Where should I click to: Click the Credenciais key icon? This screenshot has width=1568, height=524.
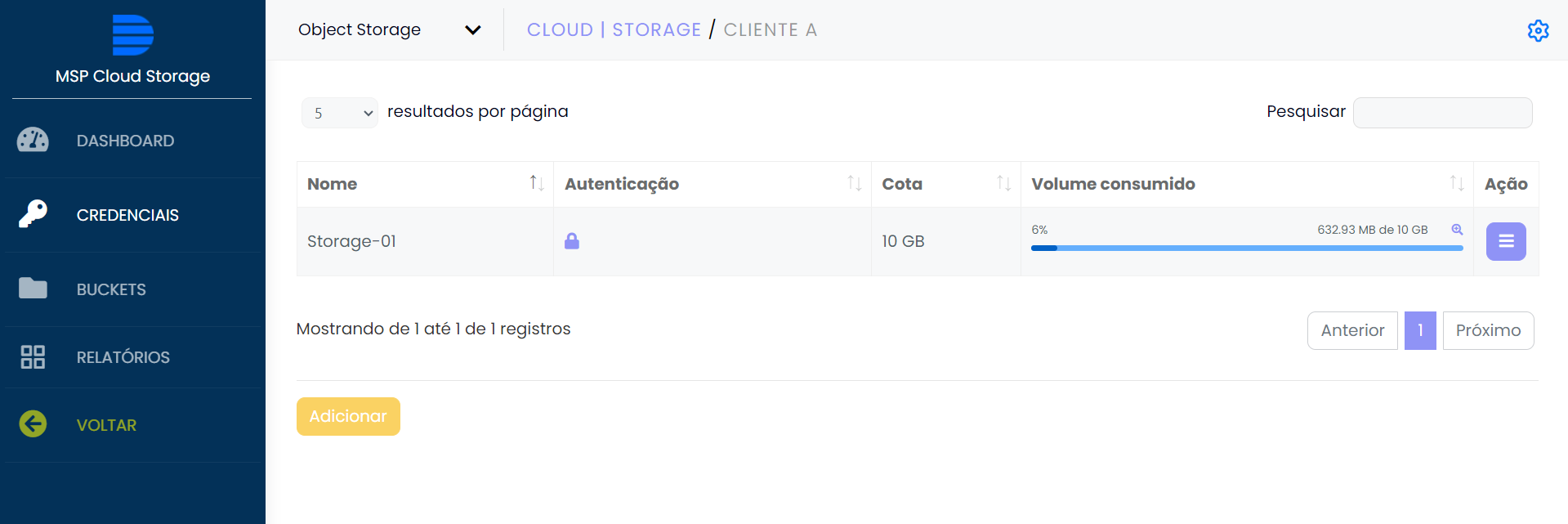(33, 214)
